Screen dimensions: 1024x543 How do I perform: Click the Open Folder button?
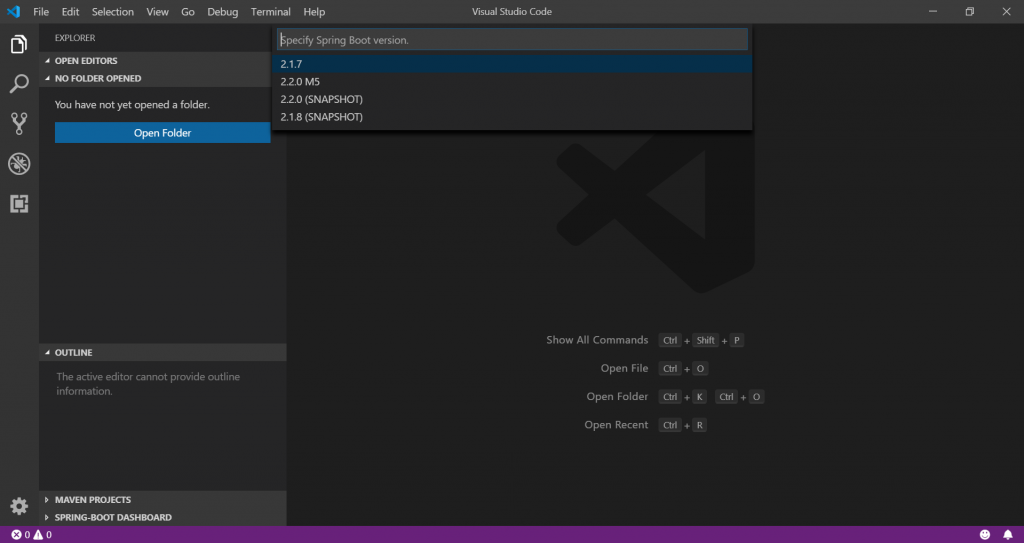pos(163,133)
